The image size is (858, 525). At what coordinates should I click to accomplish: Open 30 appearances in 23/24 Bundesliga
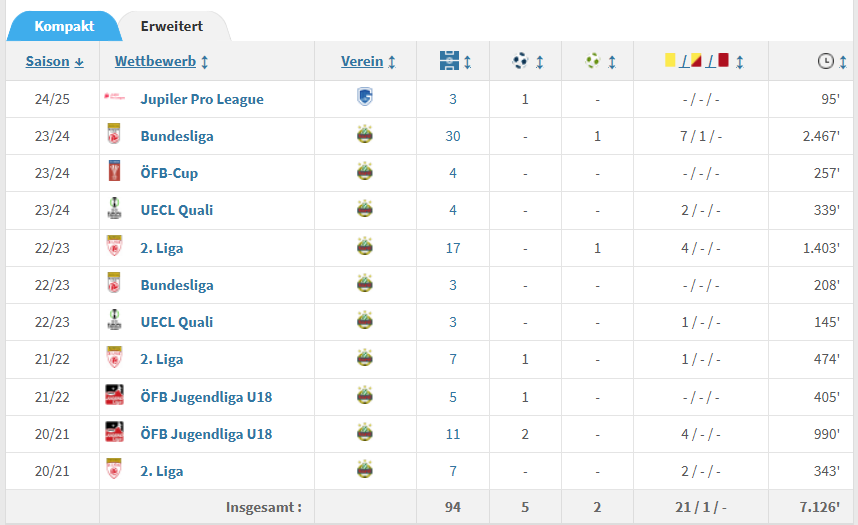(x=453, y=136)
